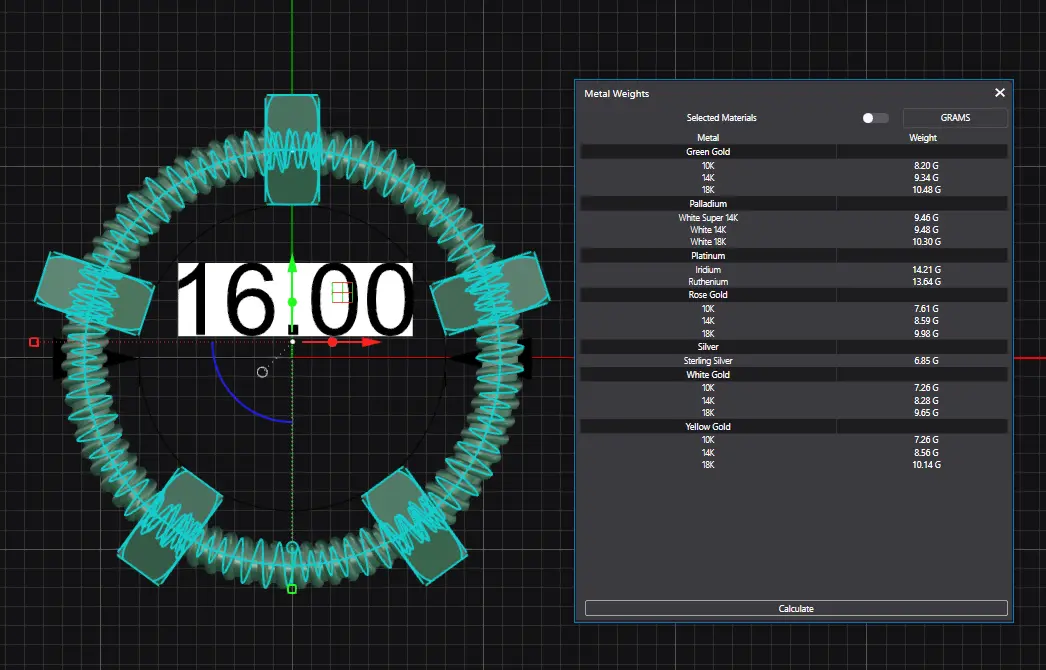Click the Metal column header
This screenshot has height=670, width=1046.
(x=708, y=138)
